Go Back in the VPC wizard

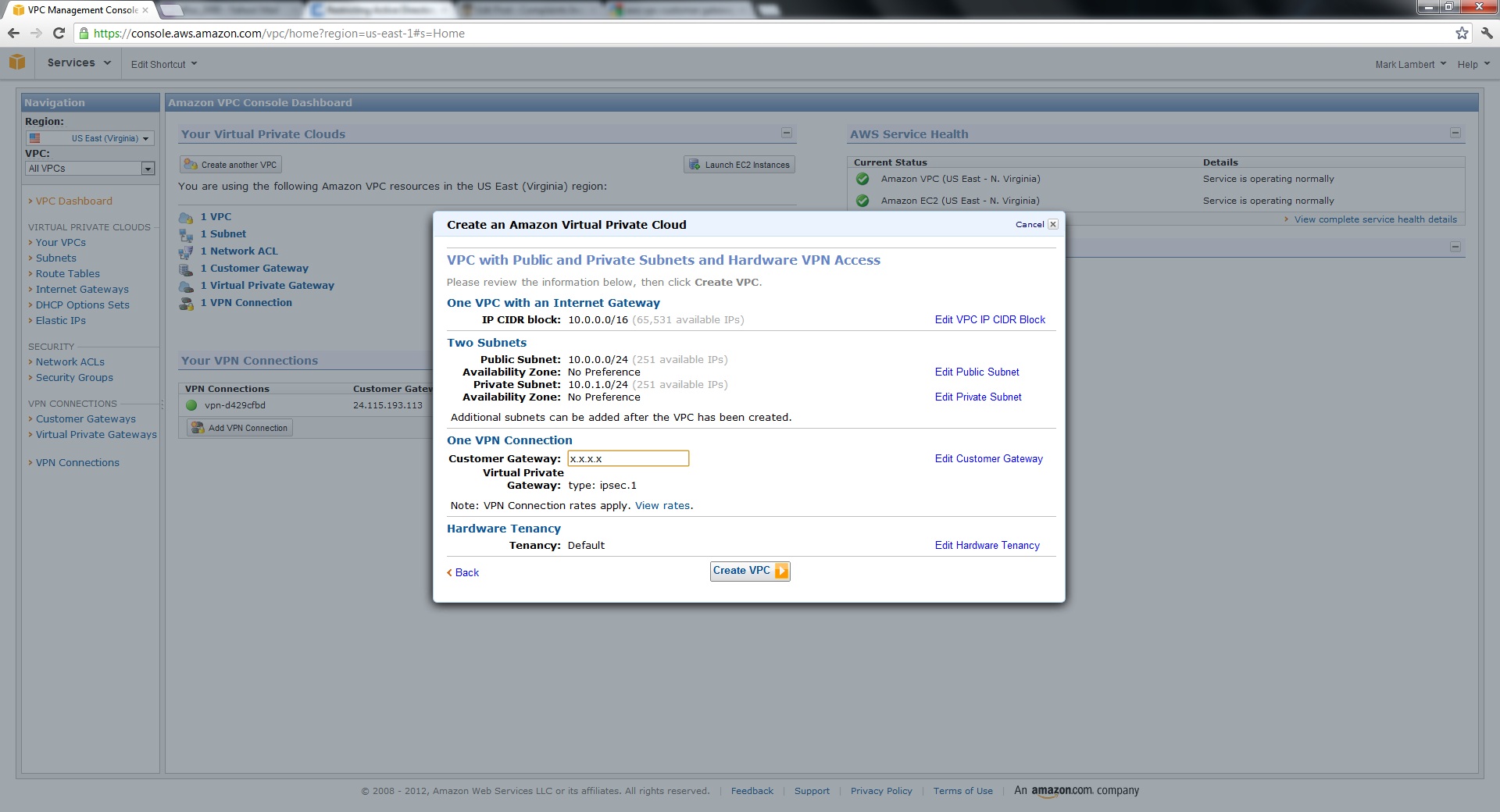click(x=466, y=572)
